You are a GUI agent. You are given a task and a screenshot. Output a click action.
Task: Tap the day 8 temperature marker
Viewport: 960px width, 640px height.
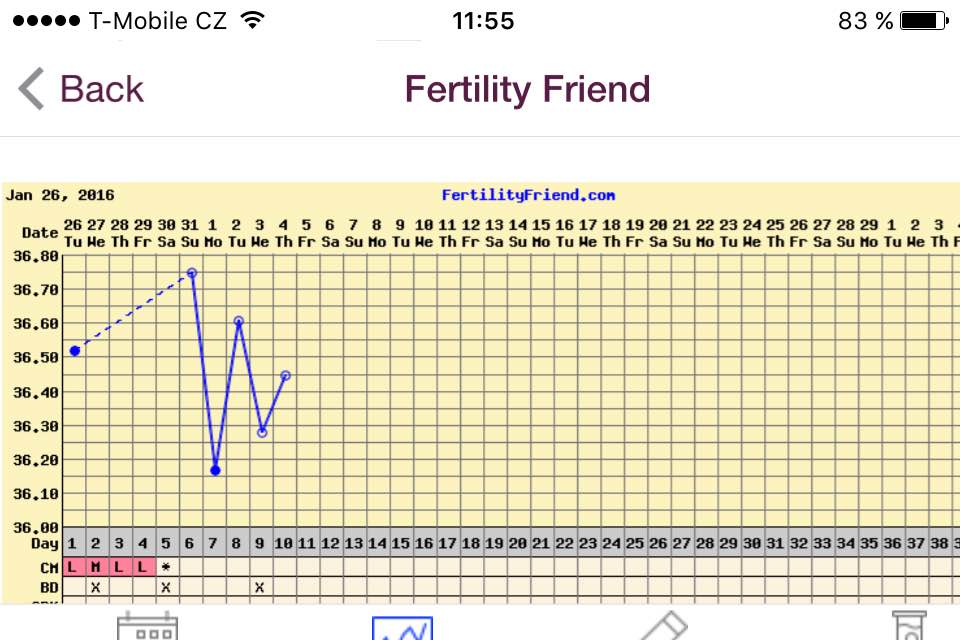pos(239,321)
